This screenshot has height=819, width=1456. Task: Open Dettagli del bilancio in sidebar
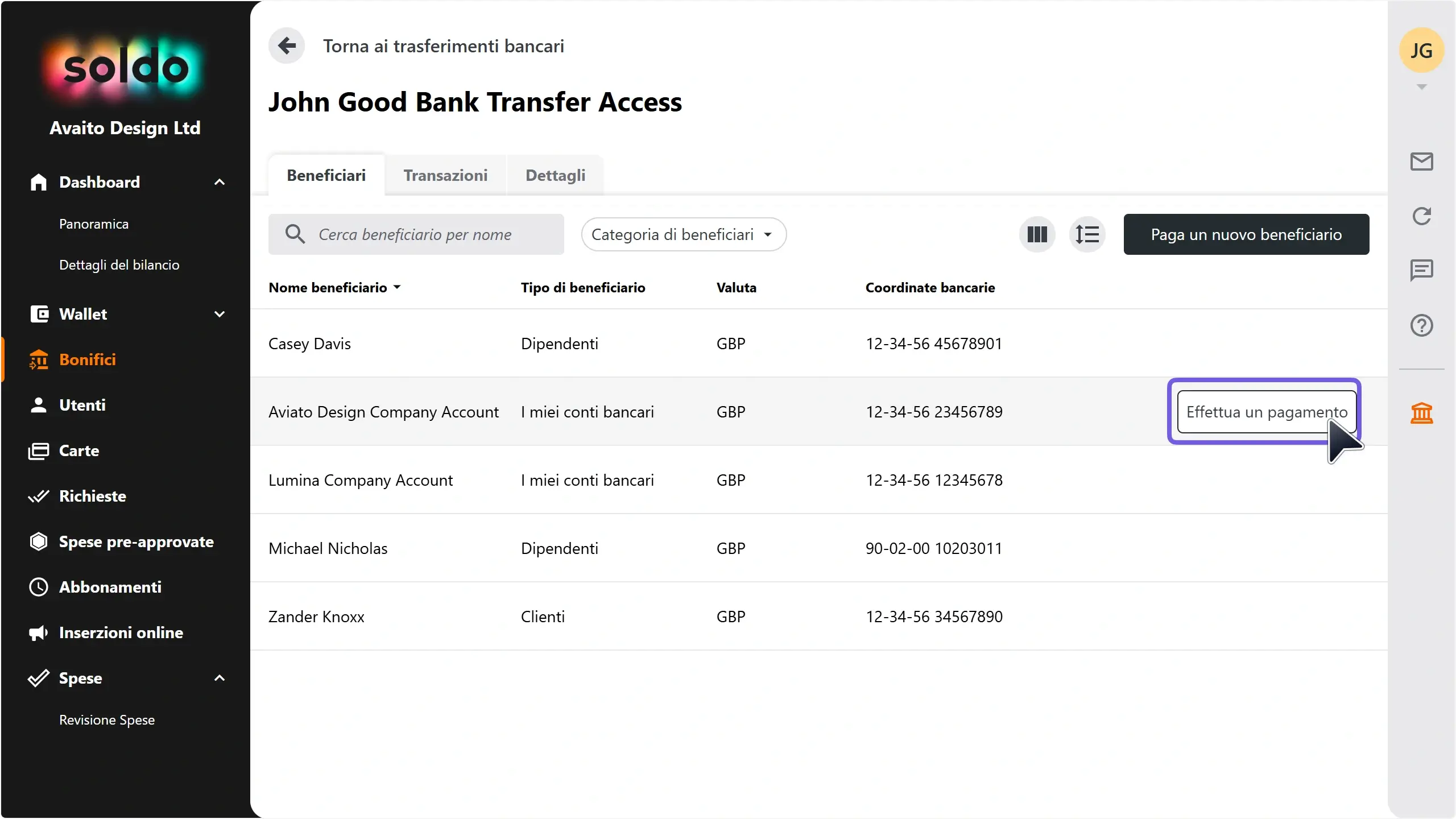tap(119, 265)
